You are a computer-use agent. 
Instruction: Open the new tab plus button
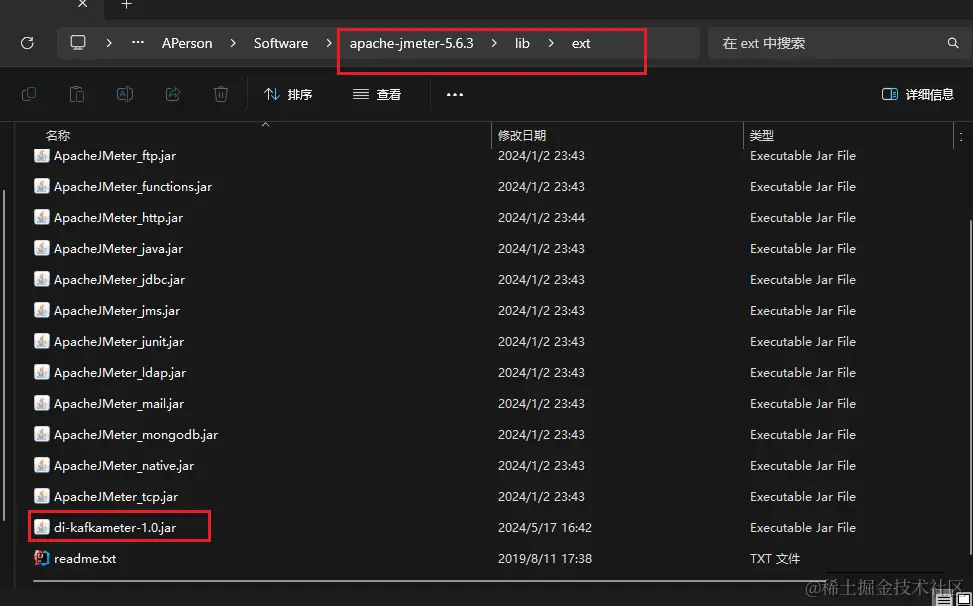pyautogui.click(x=127, y=5)
